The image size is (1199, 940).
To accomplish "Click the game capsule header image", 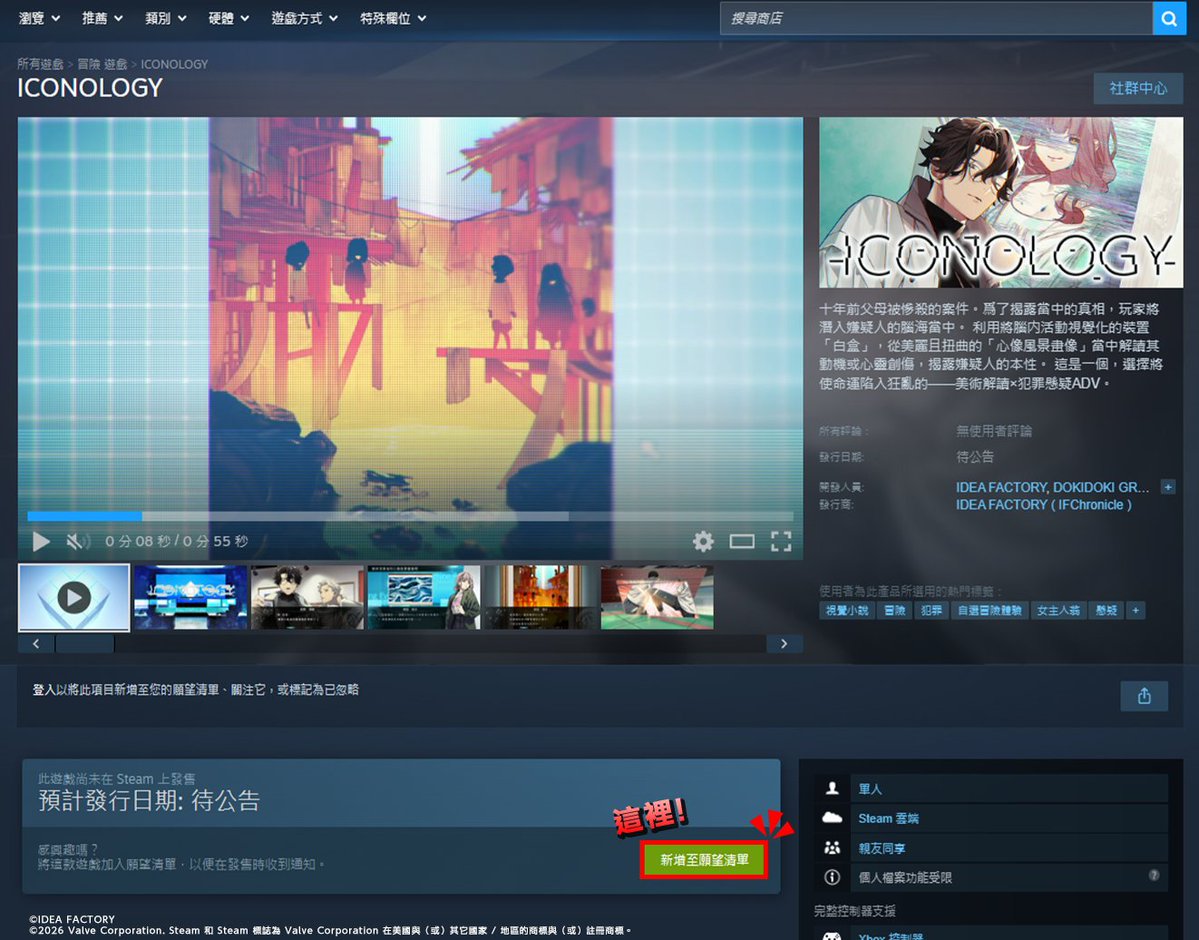I will pos(1001,203).
